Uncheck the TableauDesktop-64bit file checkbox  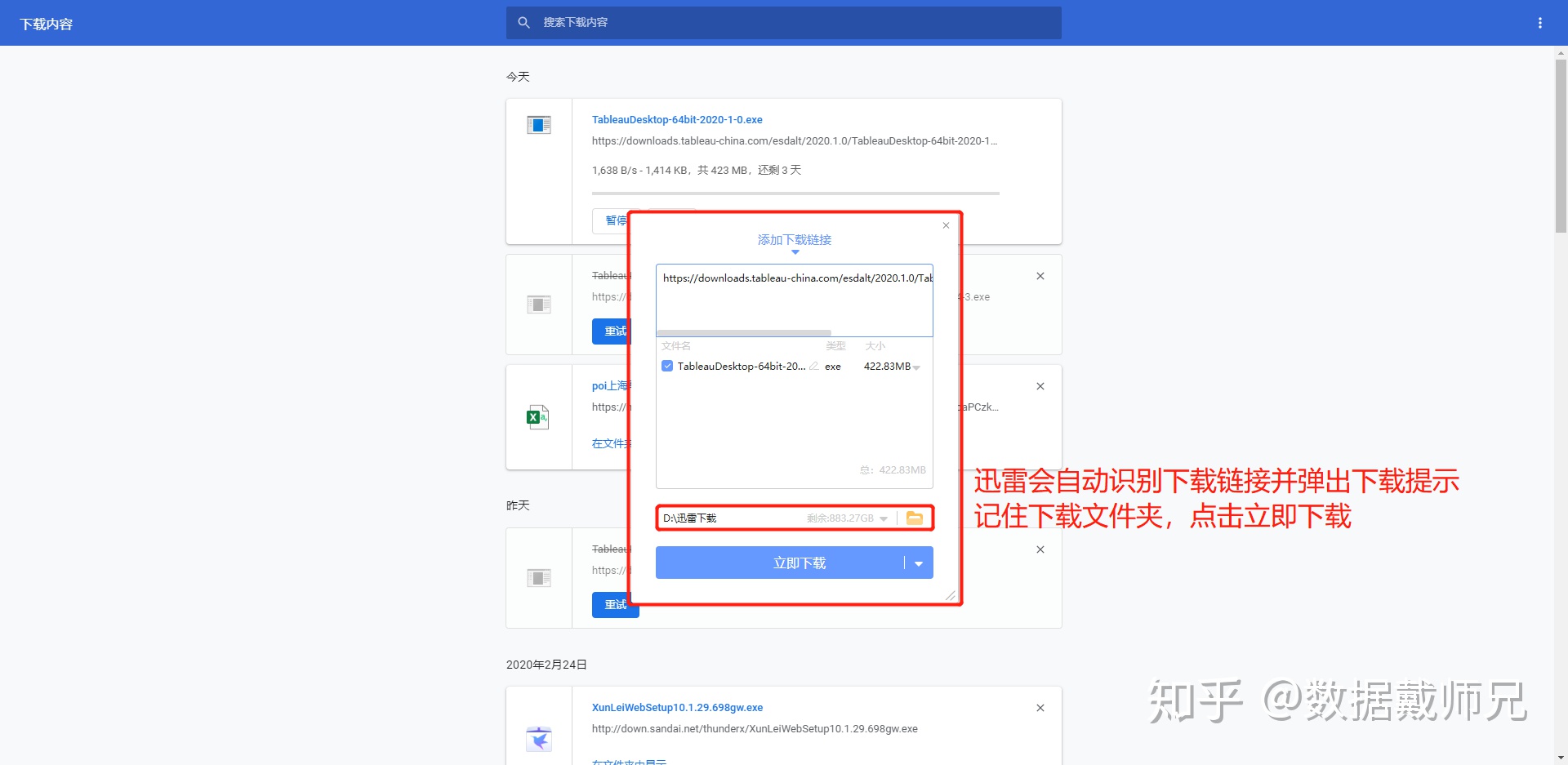click(x=667, y=367)
